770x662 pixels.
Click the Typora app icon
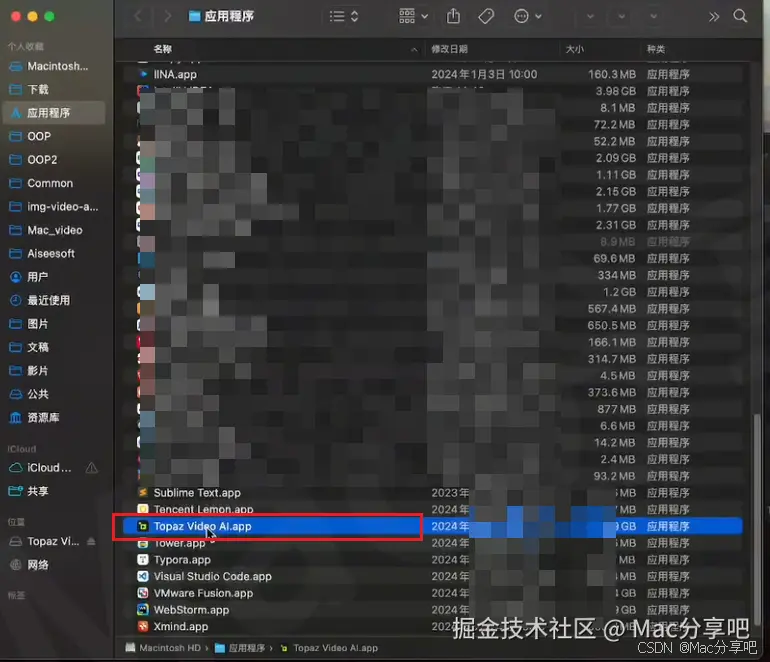[143, 559]
